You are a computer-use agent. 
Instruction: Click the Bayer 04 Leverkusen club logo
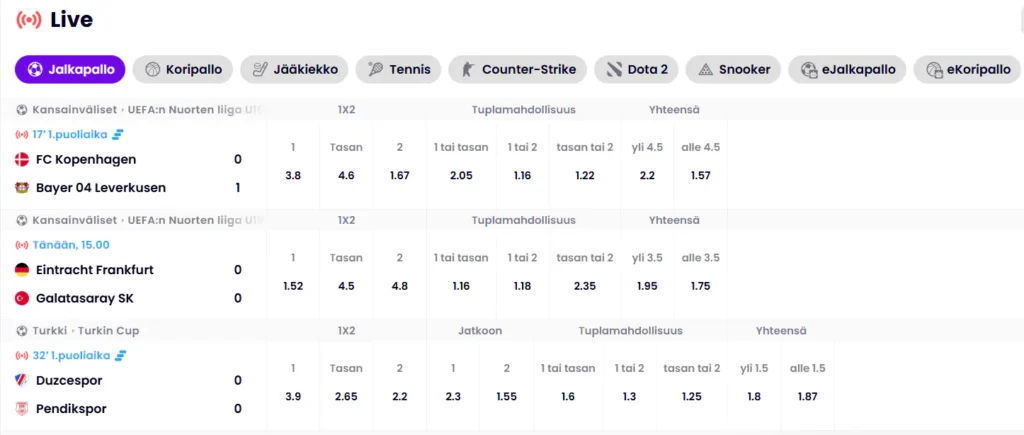tap(22, 187)
